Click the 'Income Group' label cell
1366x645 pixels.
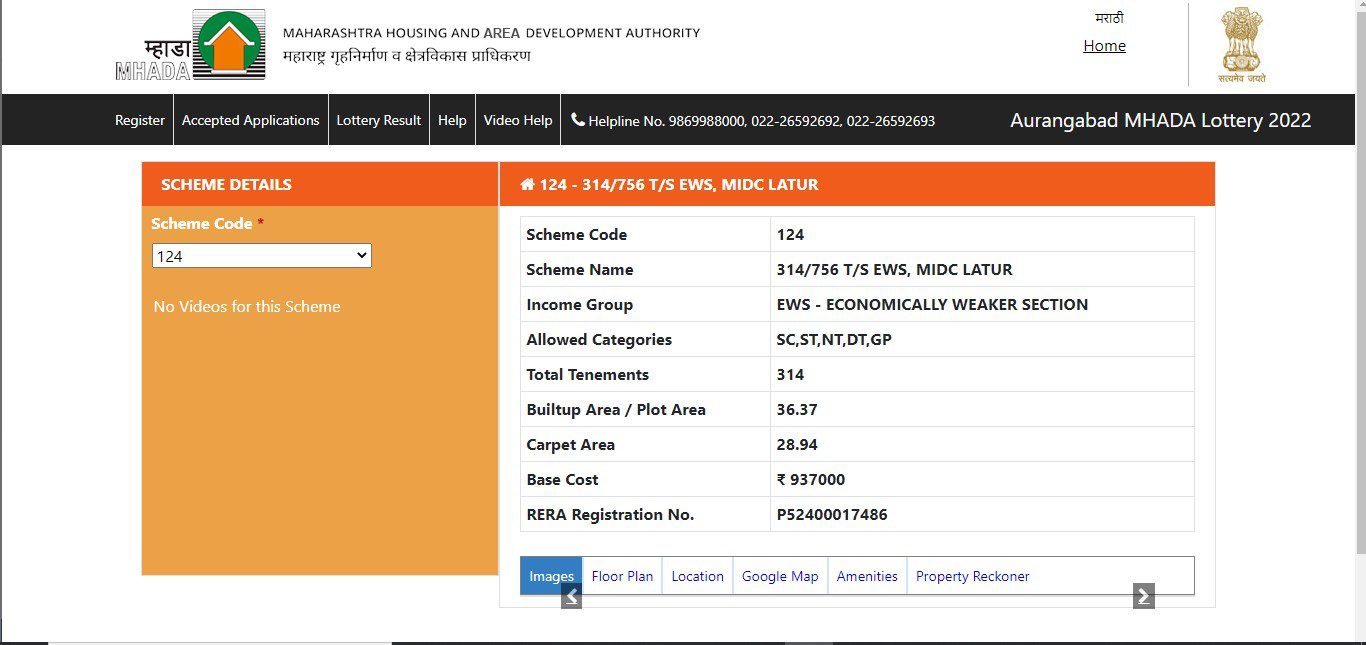645,305
